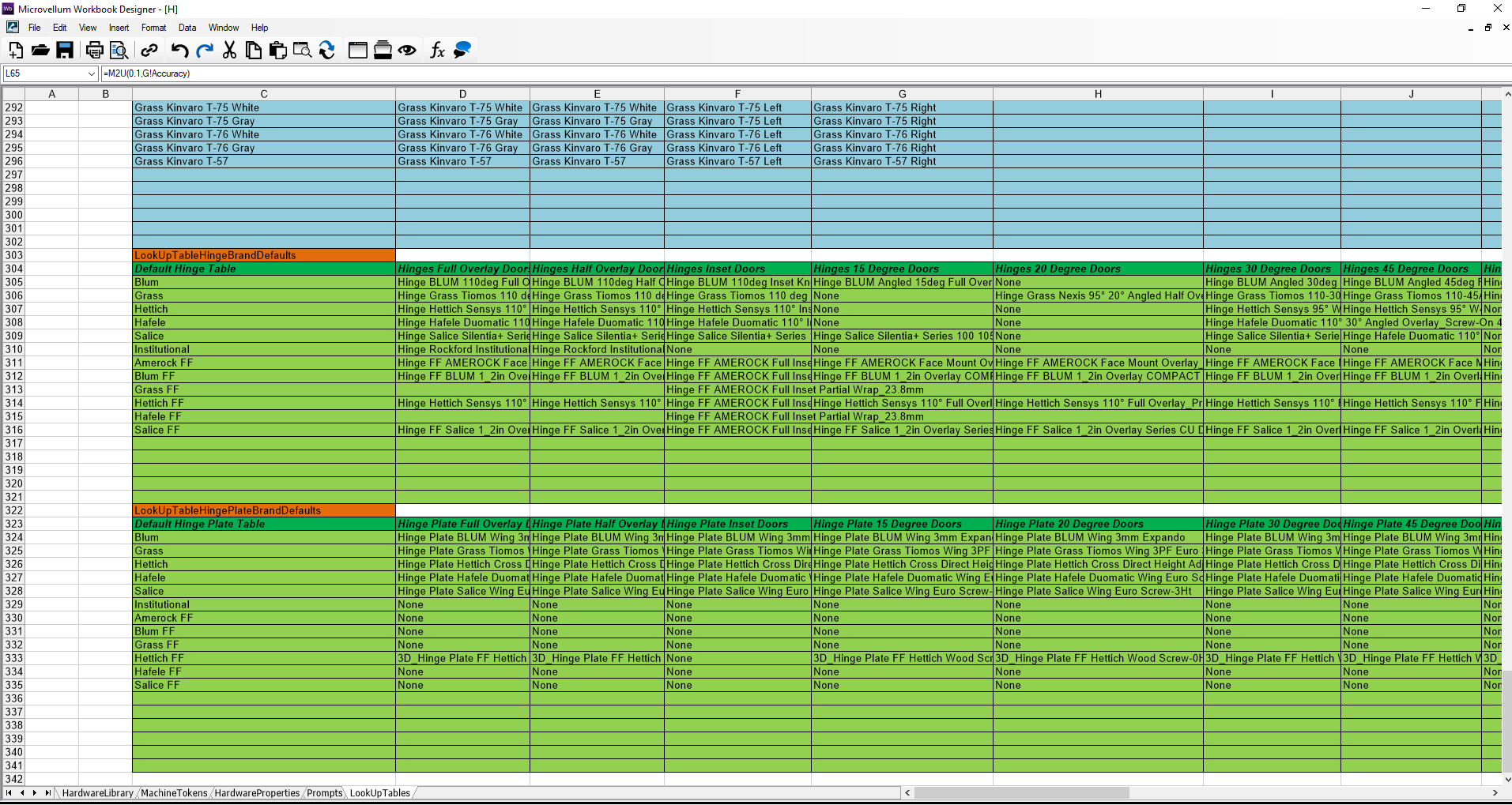
Task: Switch to the HardwareLibrary sheet tab
Action: tap(97, 793)
